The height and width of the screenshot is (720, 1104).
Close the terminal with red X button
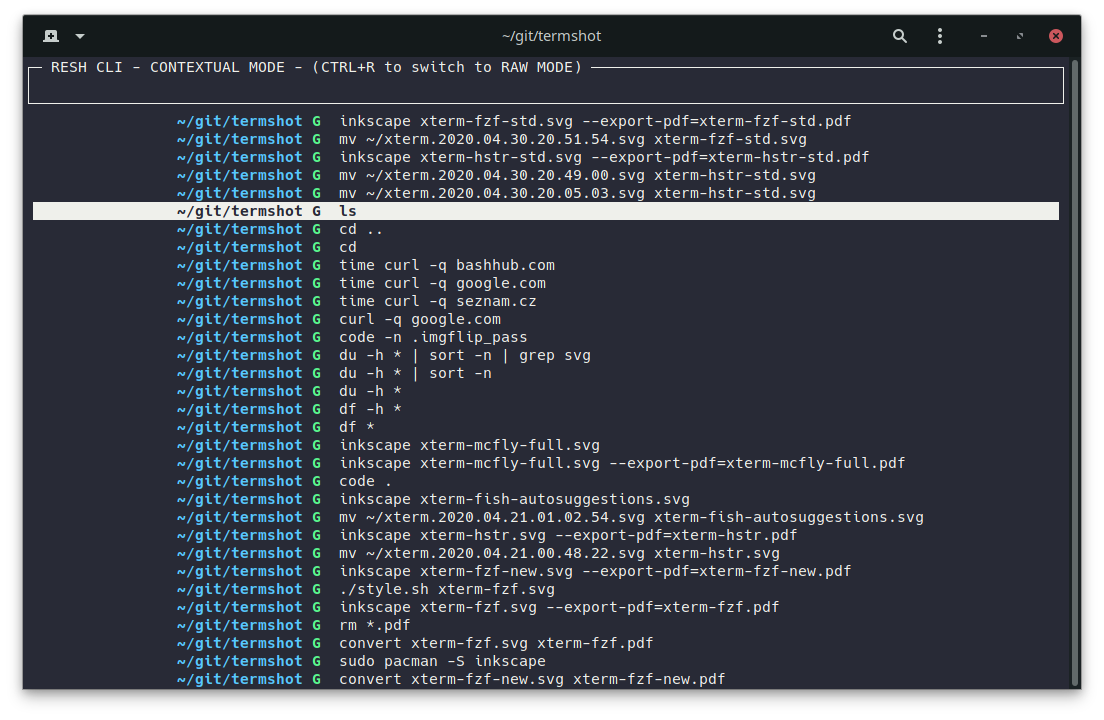click(x=1056, y=36)
